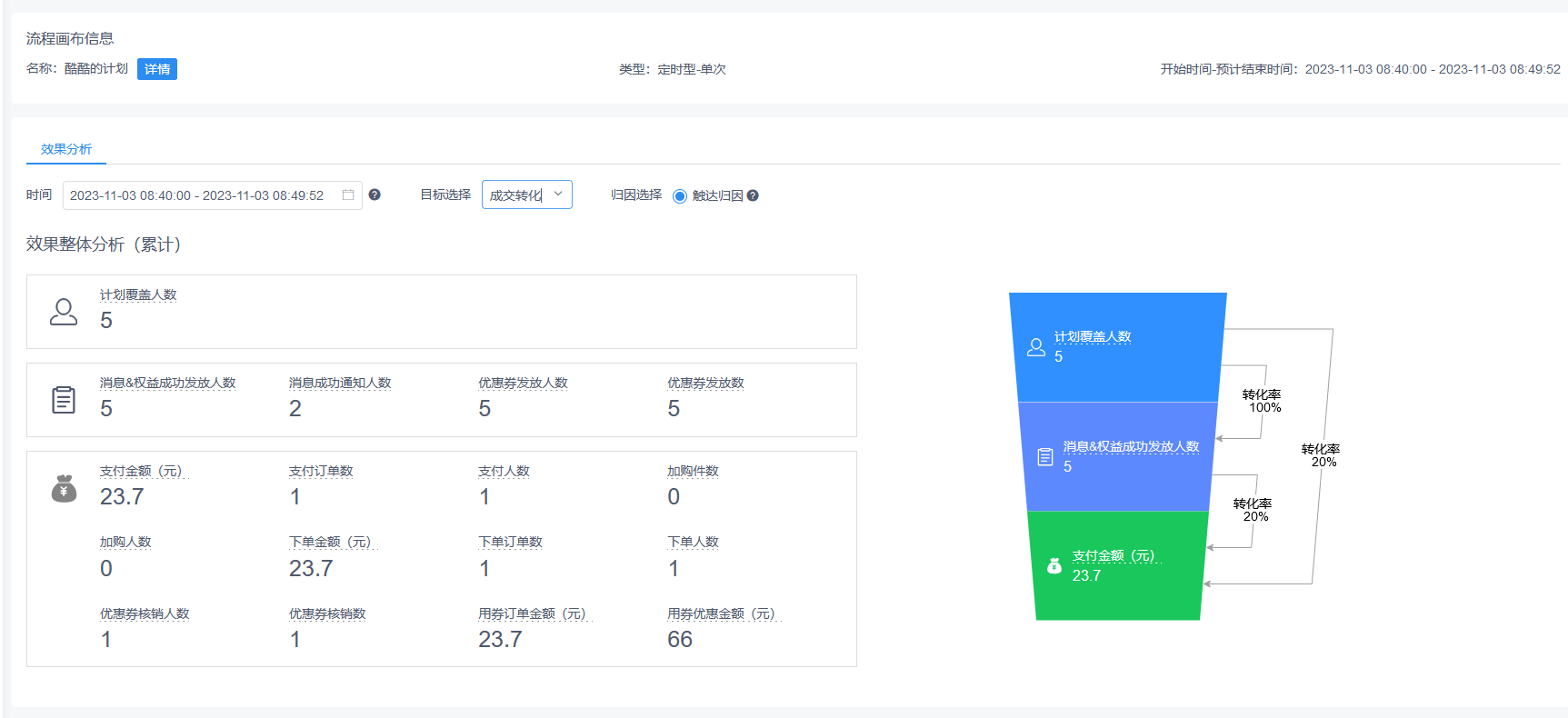Select the 触达归因 radio button

pos(680,196)
